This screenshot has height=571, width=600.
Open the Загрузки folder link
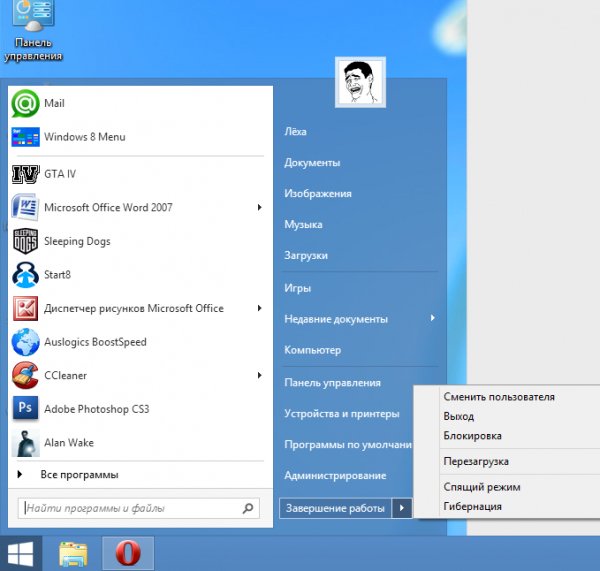click(306, 256)
